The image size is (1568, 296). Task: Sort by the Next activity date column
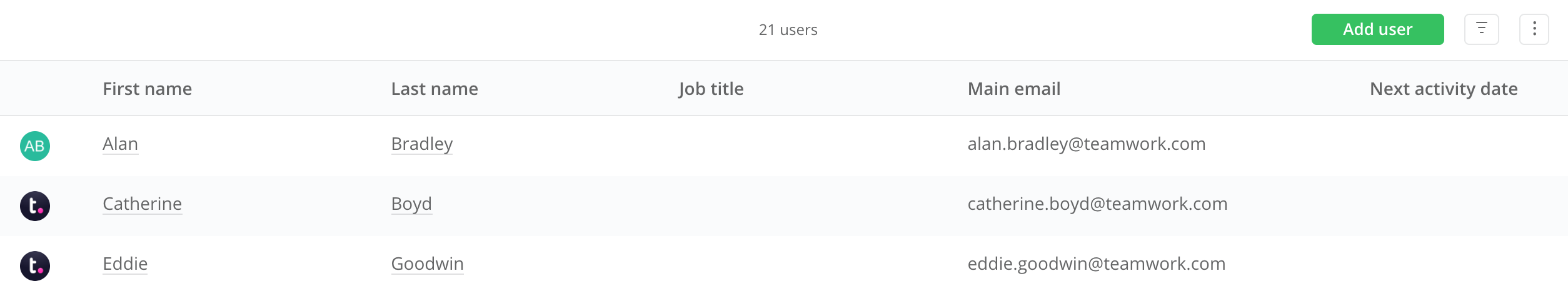(x=1444, y=89)
